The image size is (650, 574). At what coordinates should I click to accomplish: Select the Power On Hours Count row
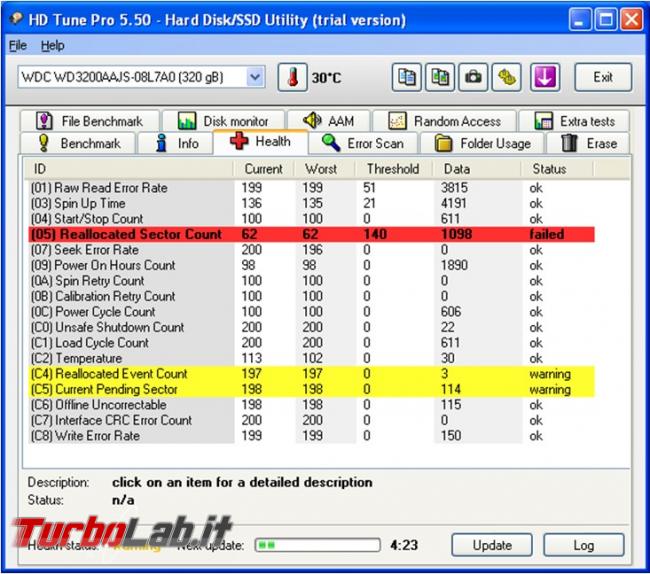point(312,265)
